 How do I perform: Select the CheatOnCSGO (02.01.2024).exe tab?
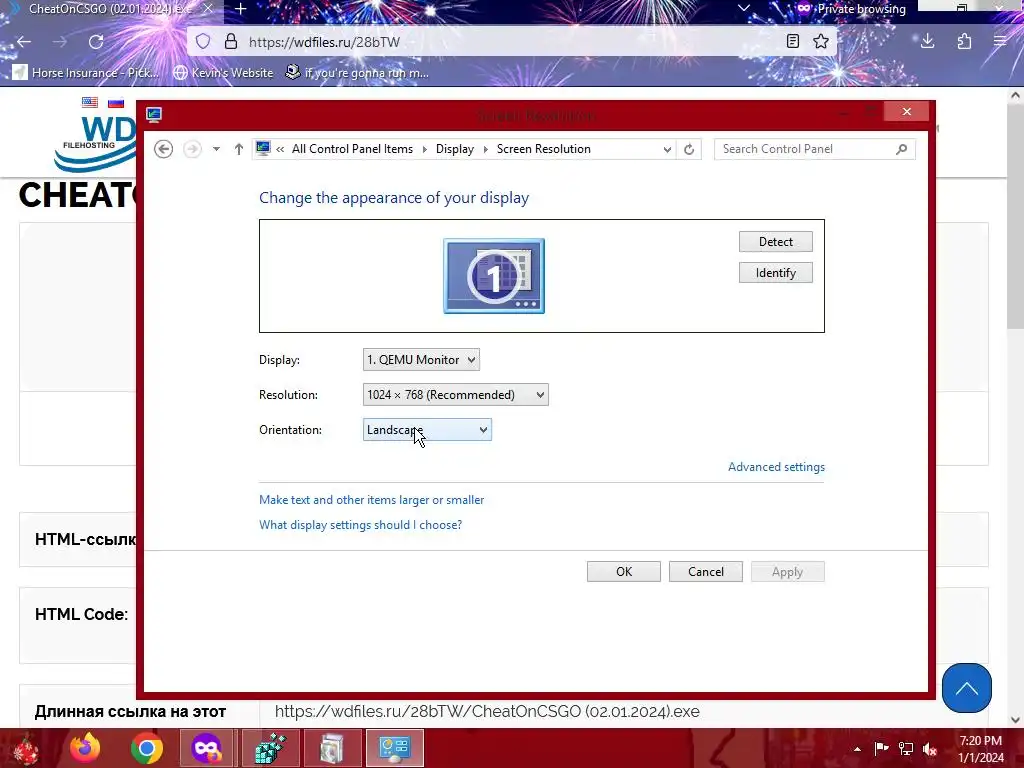108,9
